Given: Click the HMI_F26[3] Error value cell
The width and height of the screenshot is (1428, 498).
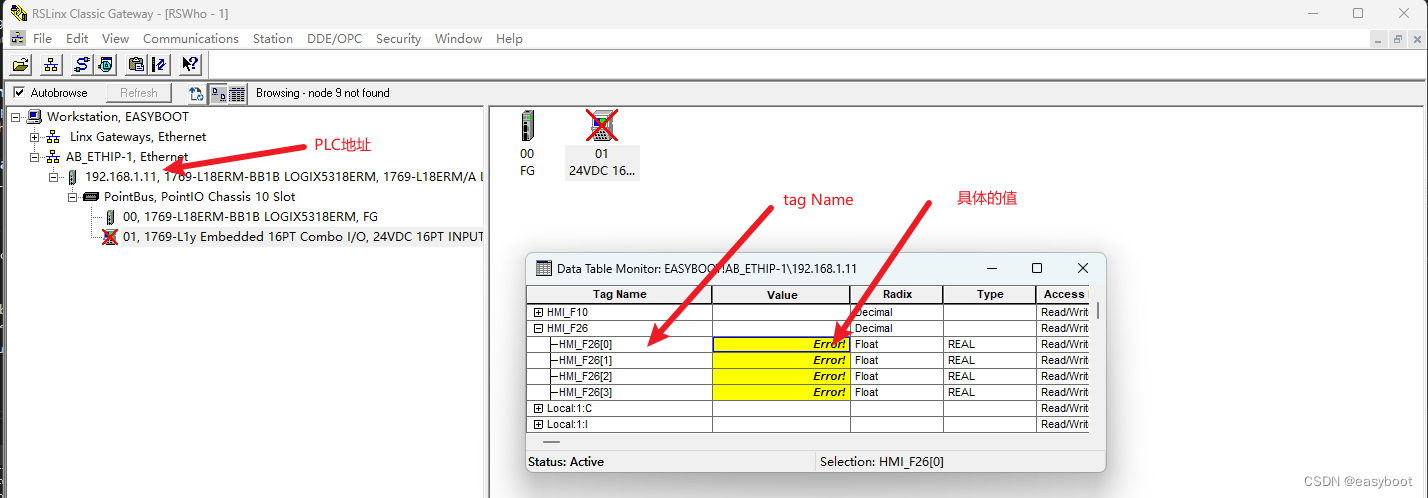Looking at the screenshot, I should [781, 392].
